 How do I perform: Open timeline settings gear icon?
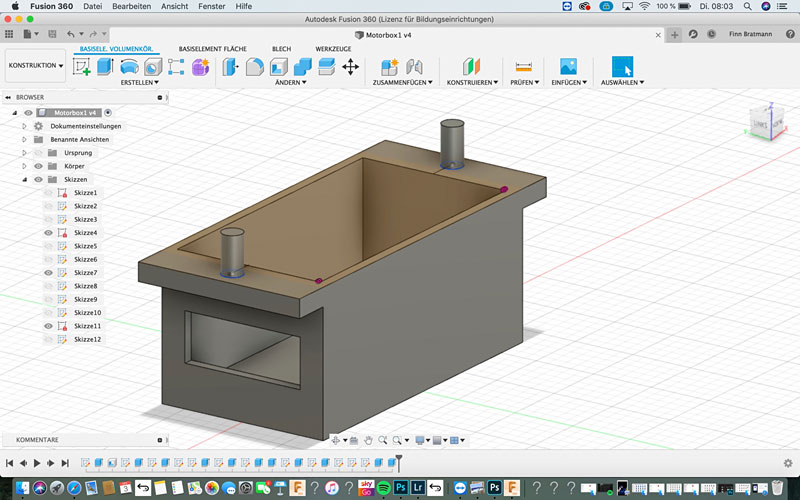coord(788,463)
